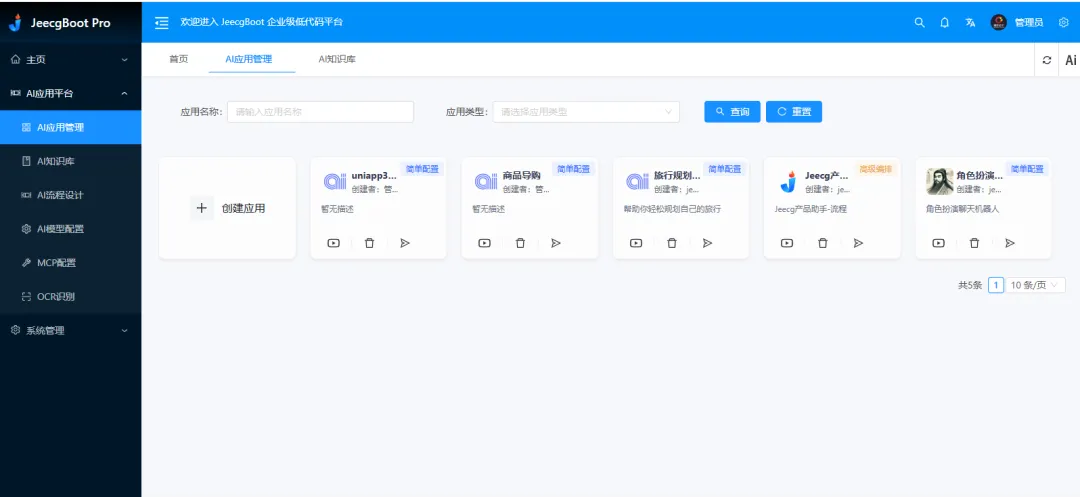
Task: Refresh the page with the reload icon
Action: (x=1047, y=60)
